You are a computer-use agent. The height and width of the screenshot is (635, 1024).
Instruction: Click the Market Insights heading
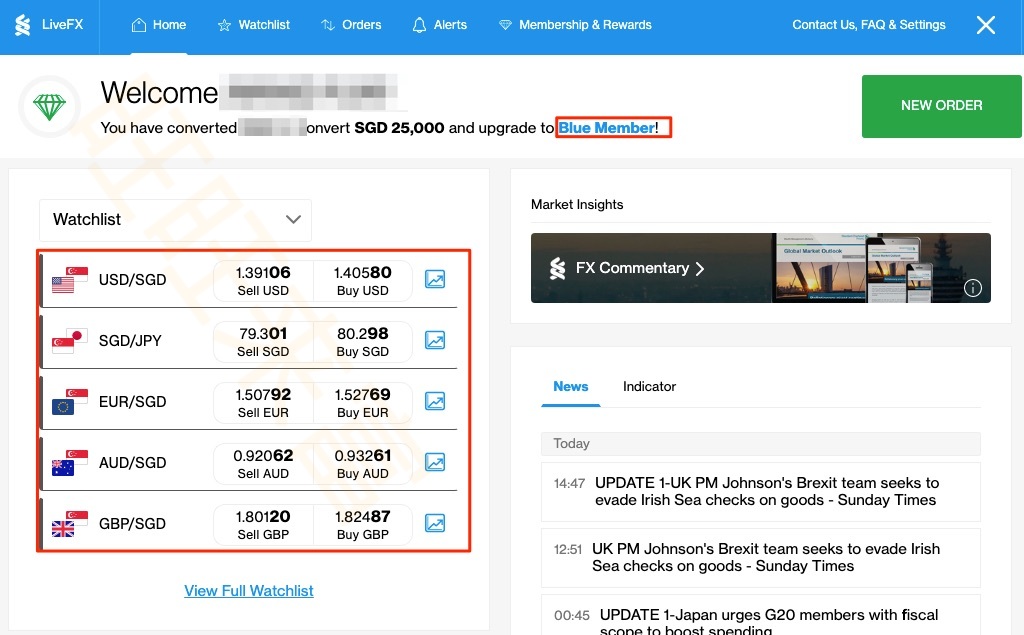coord(577,204)
